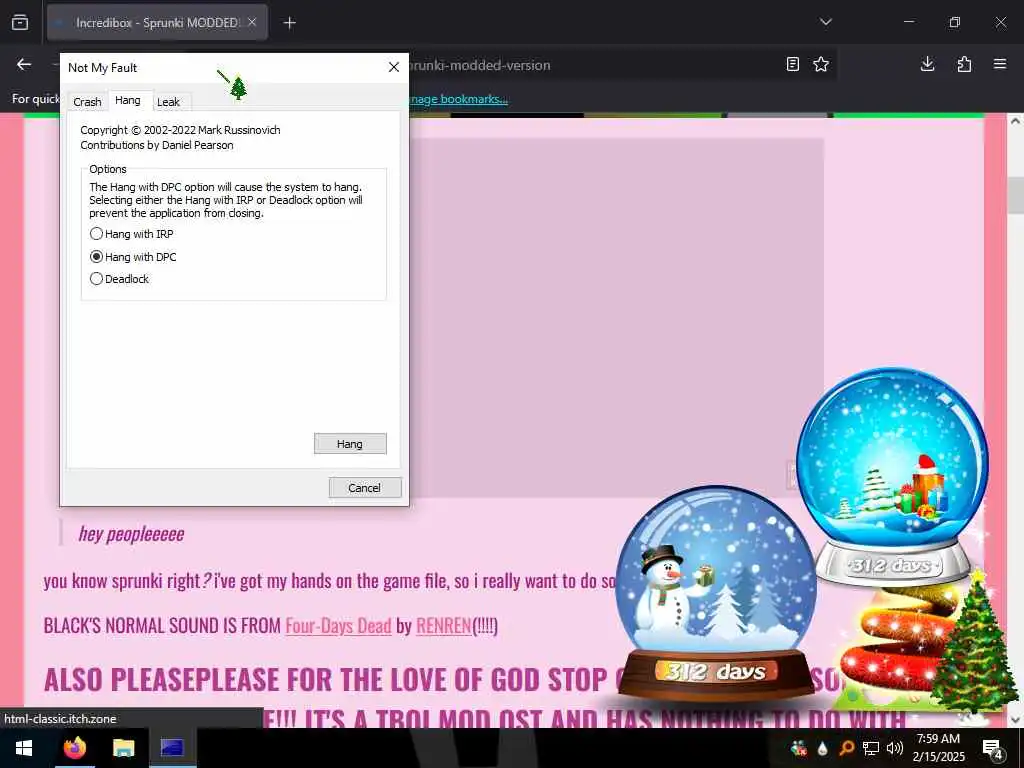
Task: Select the Hang tab
Action: [128, 100]
